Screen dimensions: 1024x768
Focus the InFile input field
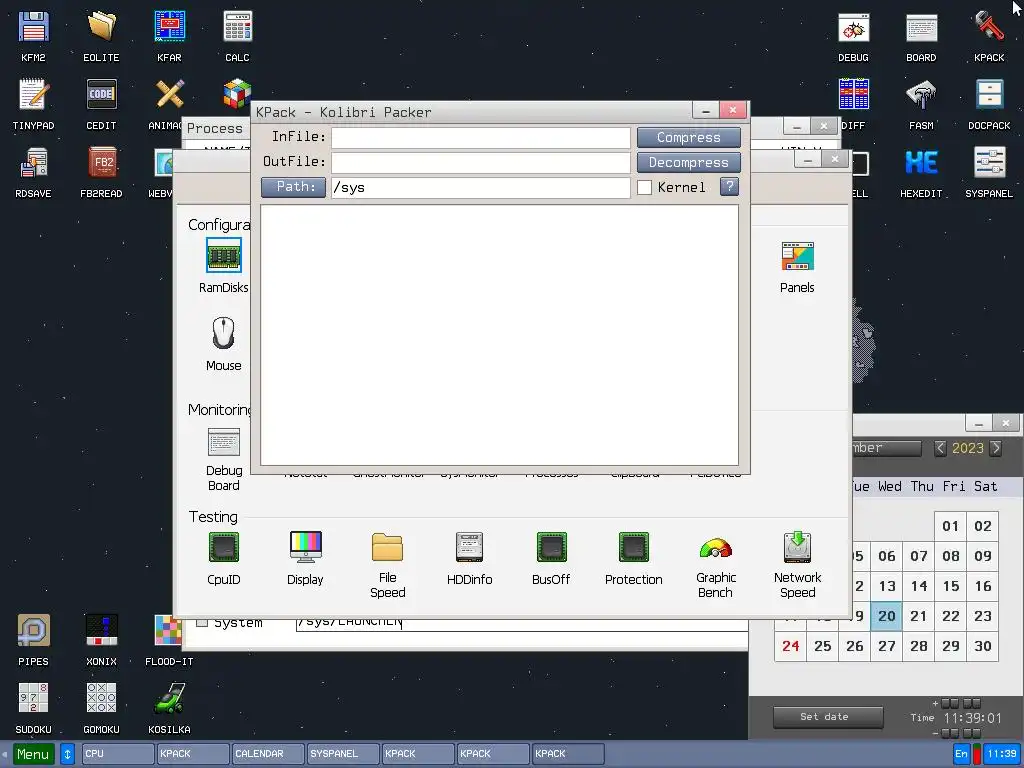point(481,137)
